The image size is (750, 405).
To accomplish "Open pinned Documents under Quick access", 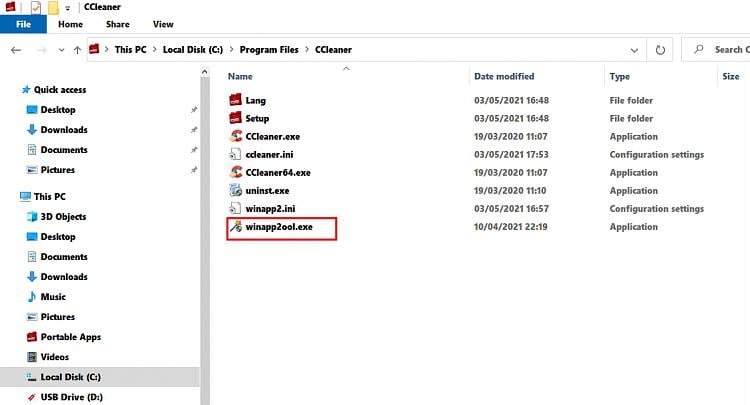I will pos(64,150).
